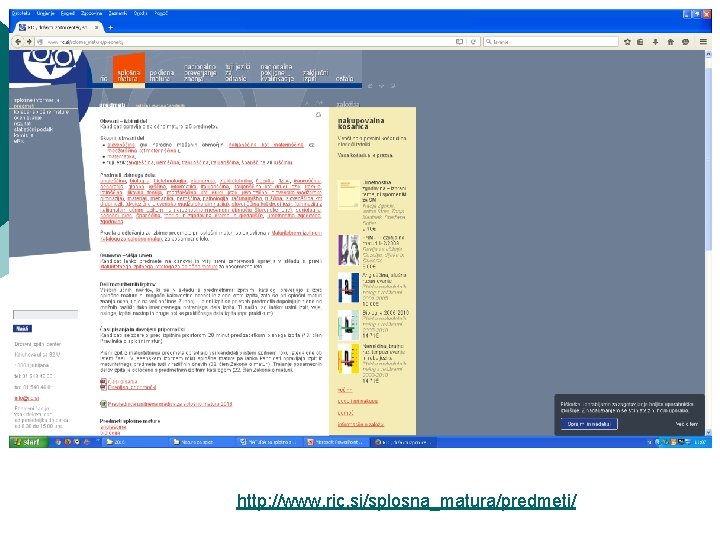This screenshot has width=720, height=540.
Task: Open the first folder taskbar button
Action: pyautogui.click(x=134, y=442)
